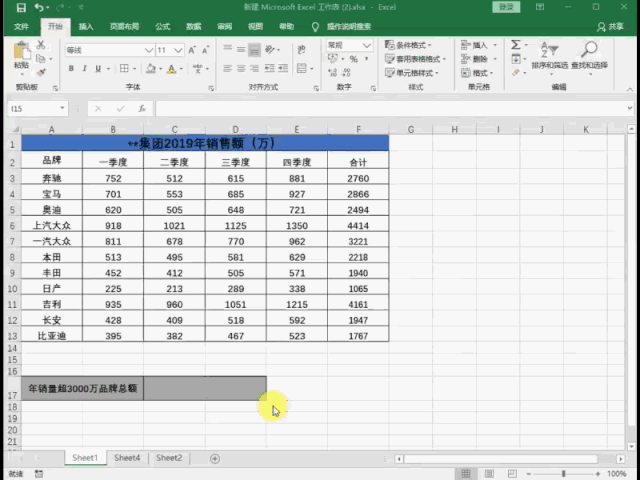
Task: Switch to the Review tab
Action: tap(224, 27)
